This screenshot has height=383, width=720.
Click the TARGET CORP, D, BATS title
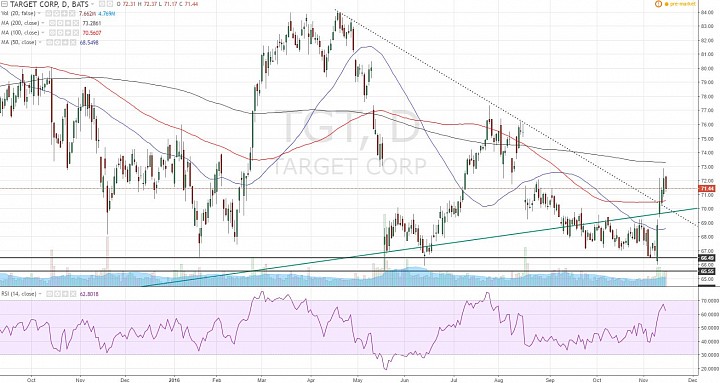tap(49, 4)
